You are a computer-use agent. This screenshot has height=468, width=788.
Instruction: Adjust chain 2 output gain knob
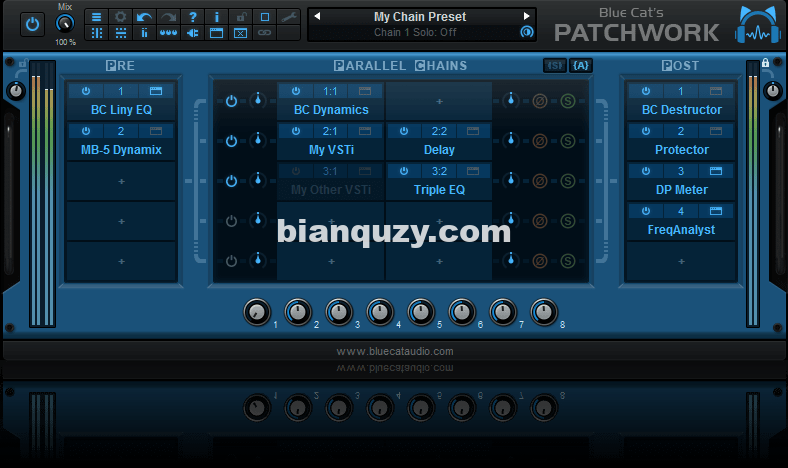511,140
